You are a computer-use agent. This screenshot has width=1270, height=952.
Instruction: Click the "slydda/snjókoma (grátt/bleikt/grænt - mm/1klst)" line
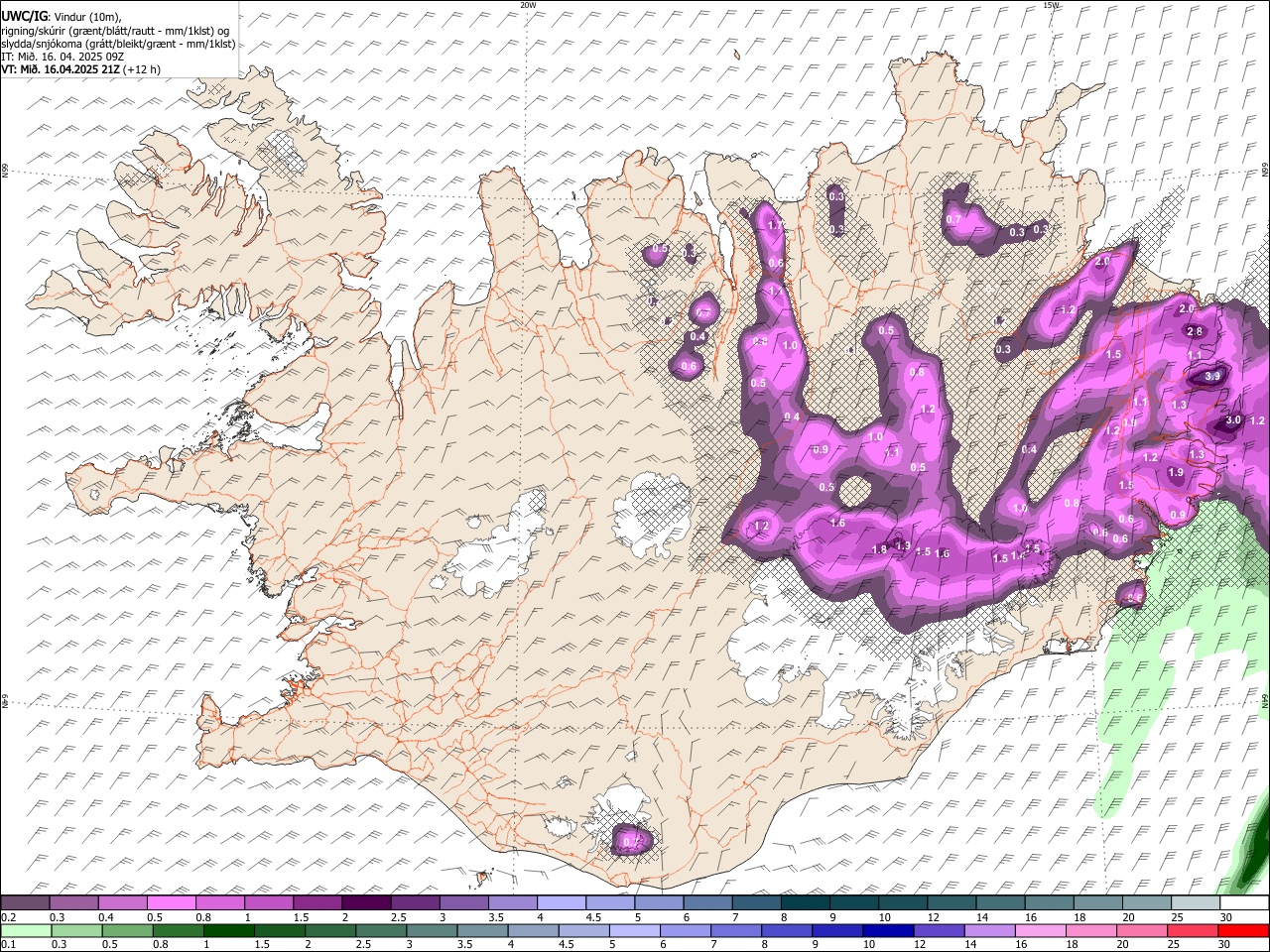point(118,44)
